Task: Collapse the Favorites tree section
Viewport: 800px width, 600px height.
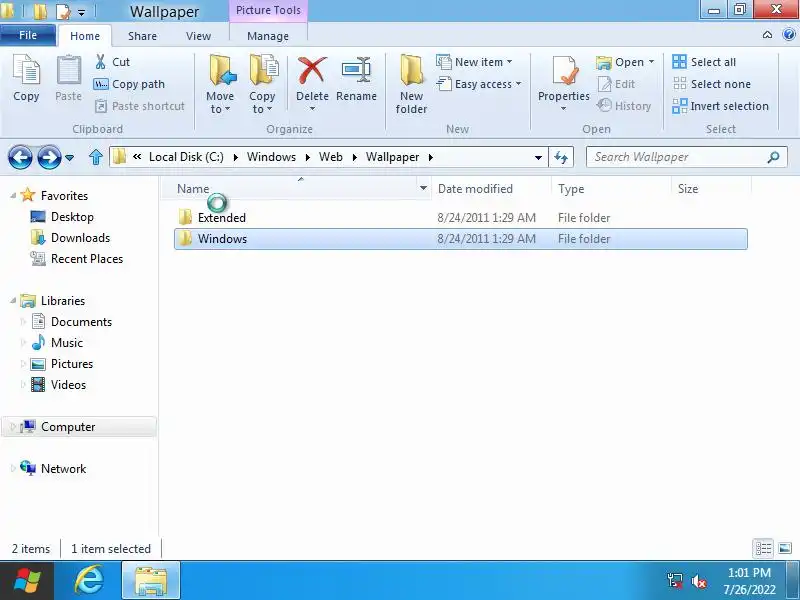Action: 13,195
